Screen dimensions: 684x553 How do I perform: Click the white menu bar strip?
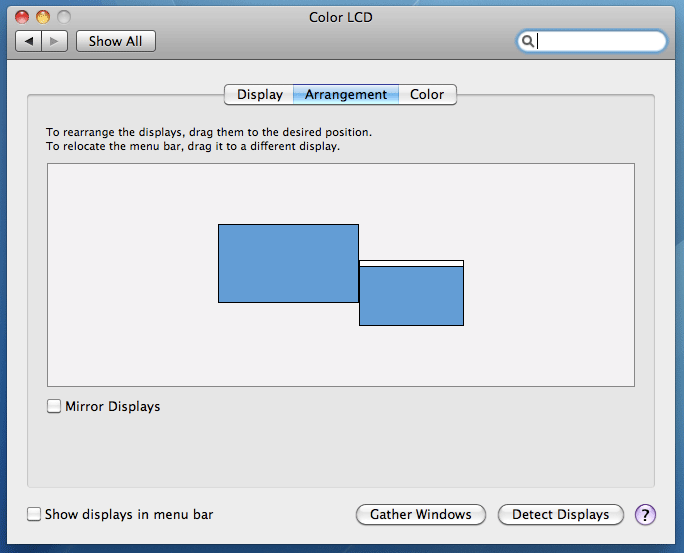tap(411, 263)
